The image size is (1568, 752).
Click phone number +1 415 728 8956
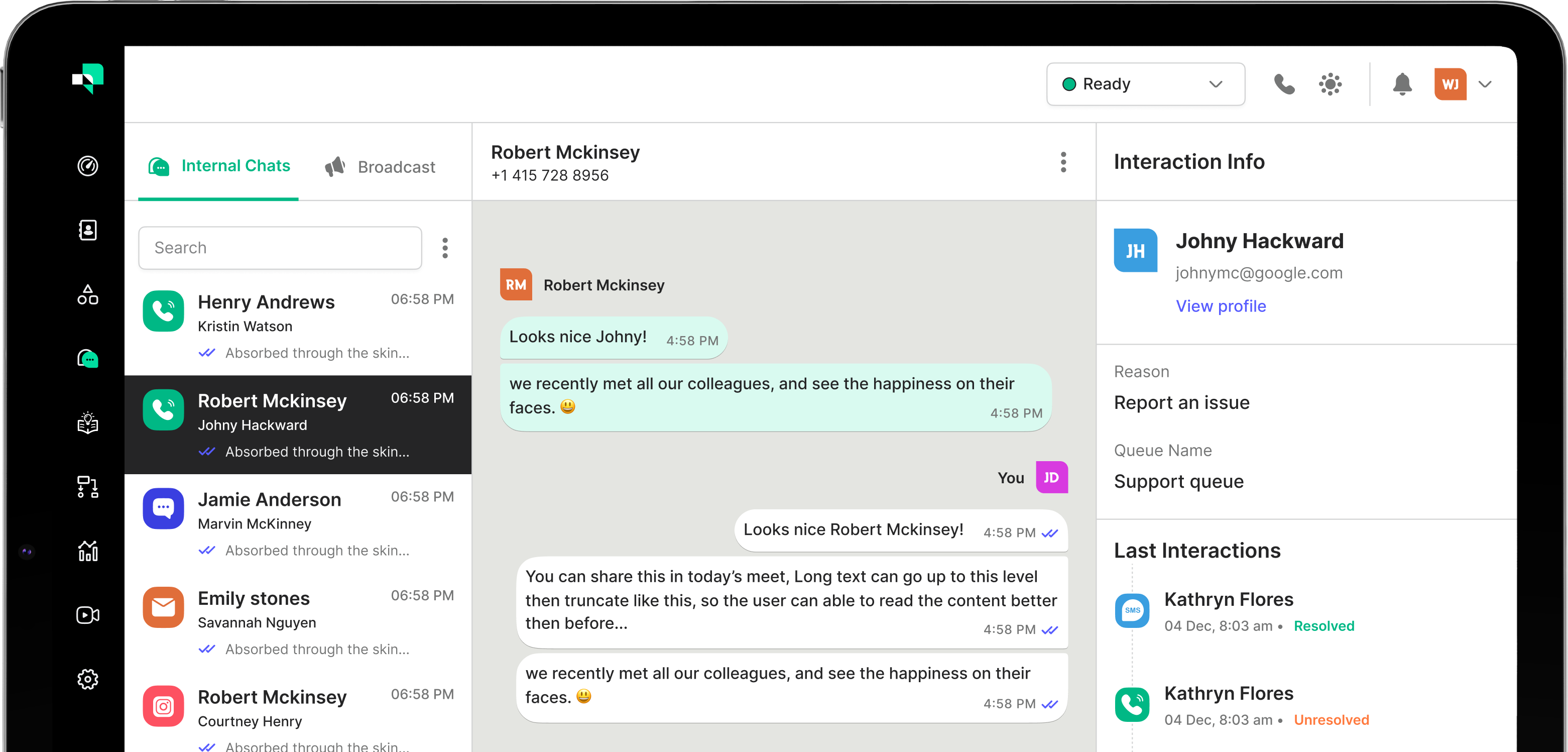tap(550, 175)
